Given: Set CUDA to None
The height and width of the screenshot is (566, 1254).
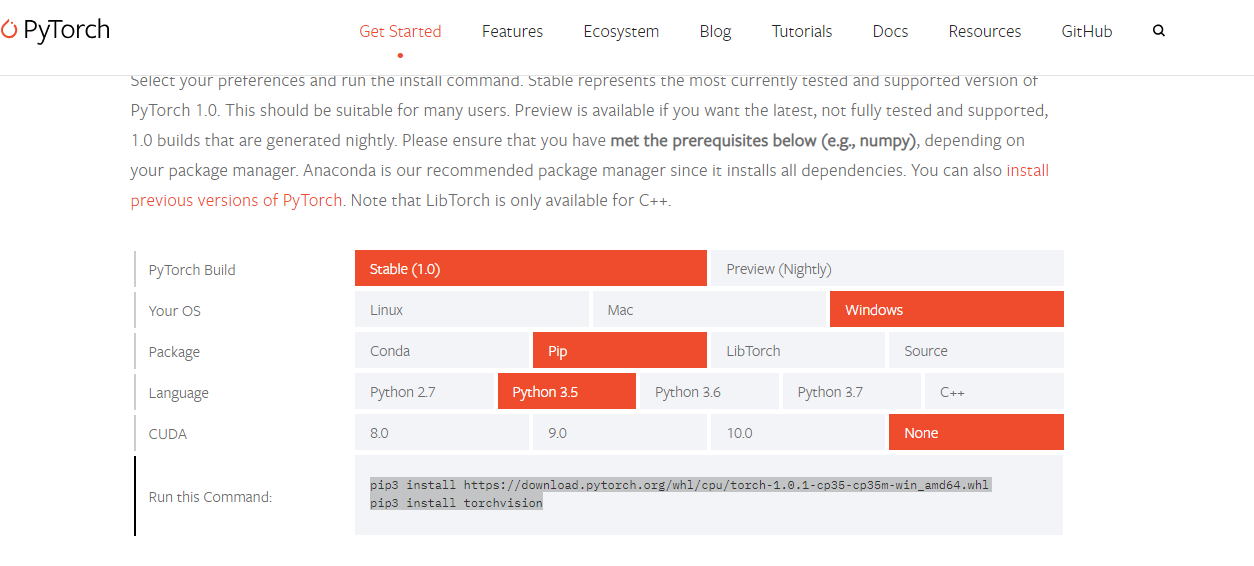Looking at the screenshot, I should 976,432.
